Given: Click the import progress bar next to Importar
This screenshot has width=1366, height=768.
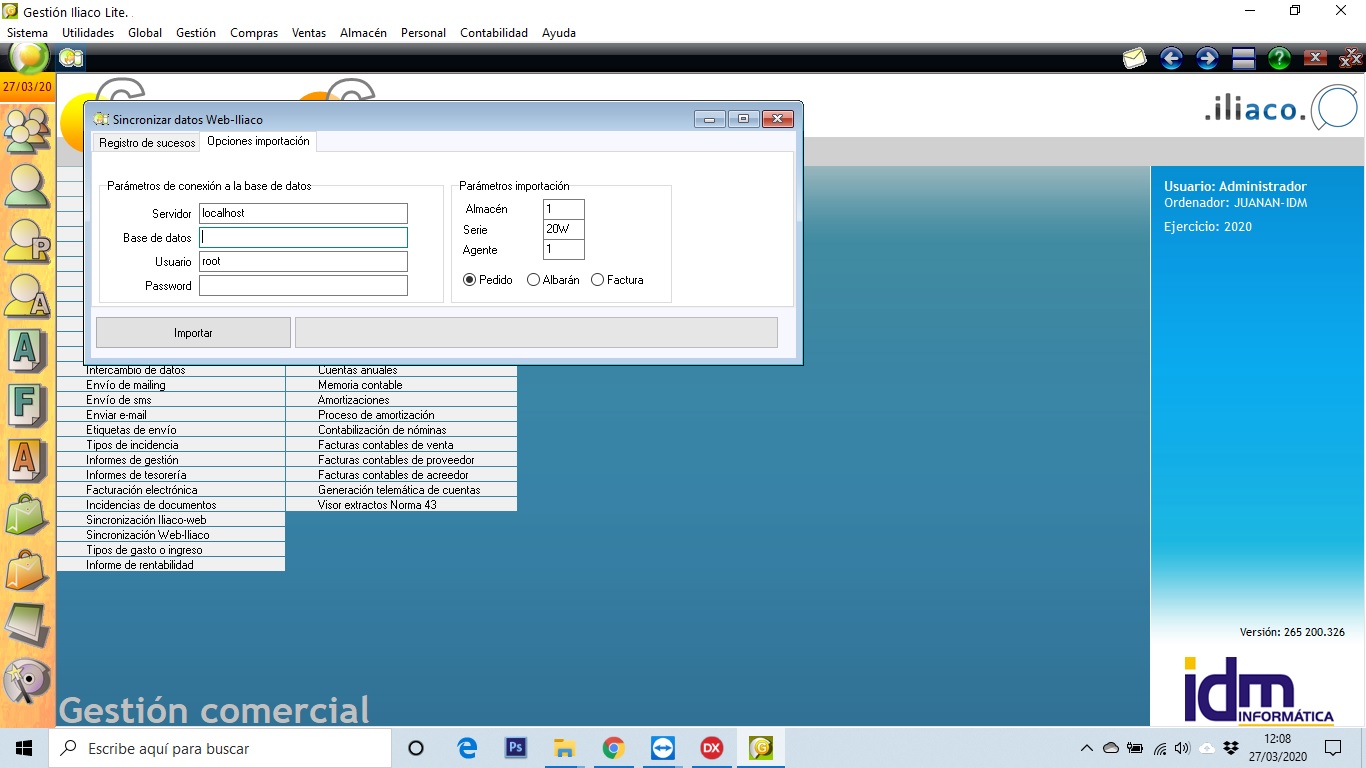Looking at the screenshot, I should point(536,333).
